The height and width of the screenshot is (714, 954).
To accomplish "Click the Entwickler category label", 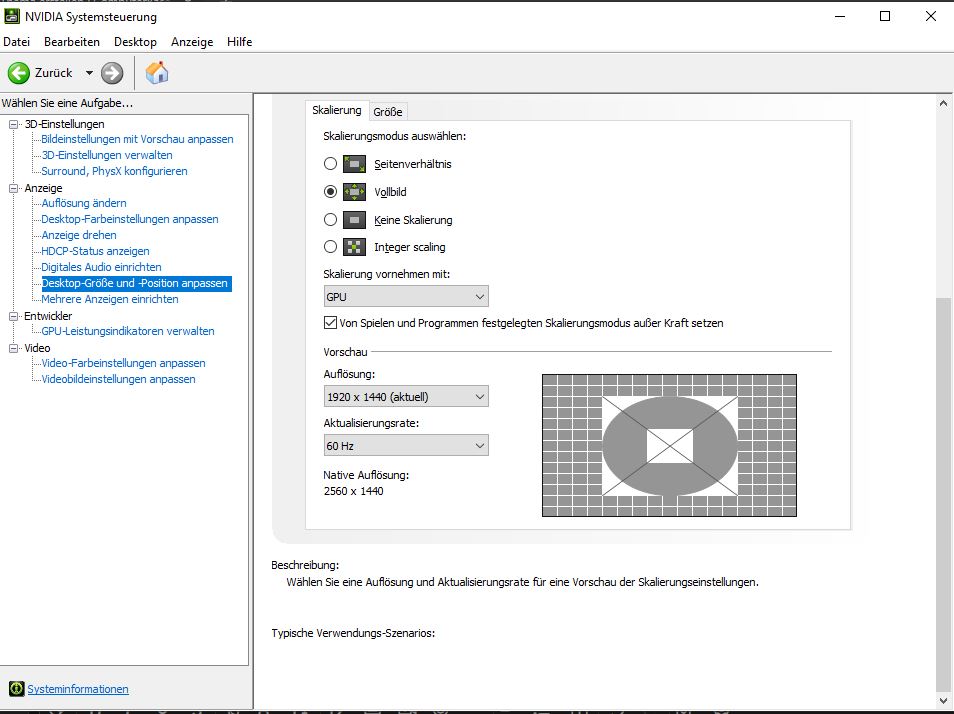I will (48, 316).
